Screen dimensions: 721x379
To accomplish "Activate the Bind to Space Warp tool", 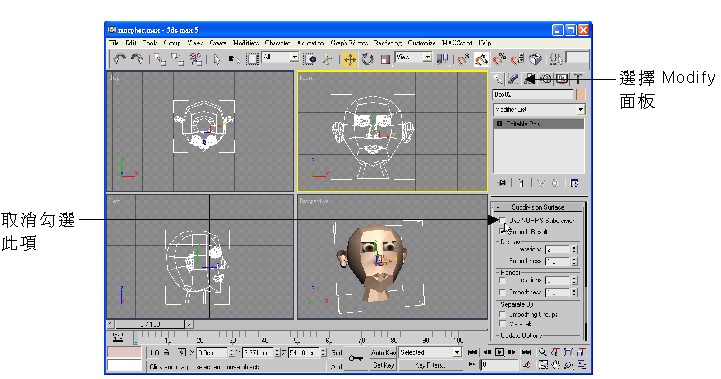I will pos(195,59).
